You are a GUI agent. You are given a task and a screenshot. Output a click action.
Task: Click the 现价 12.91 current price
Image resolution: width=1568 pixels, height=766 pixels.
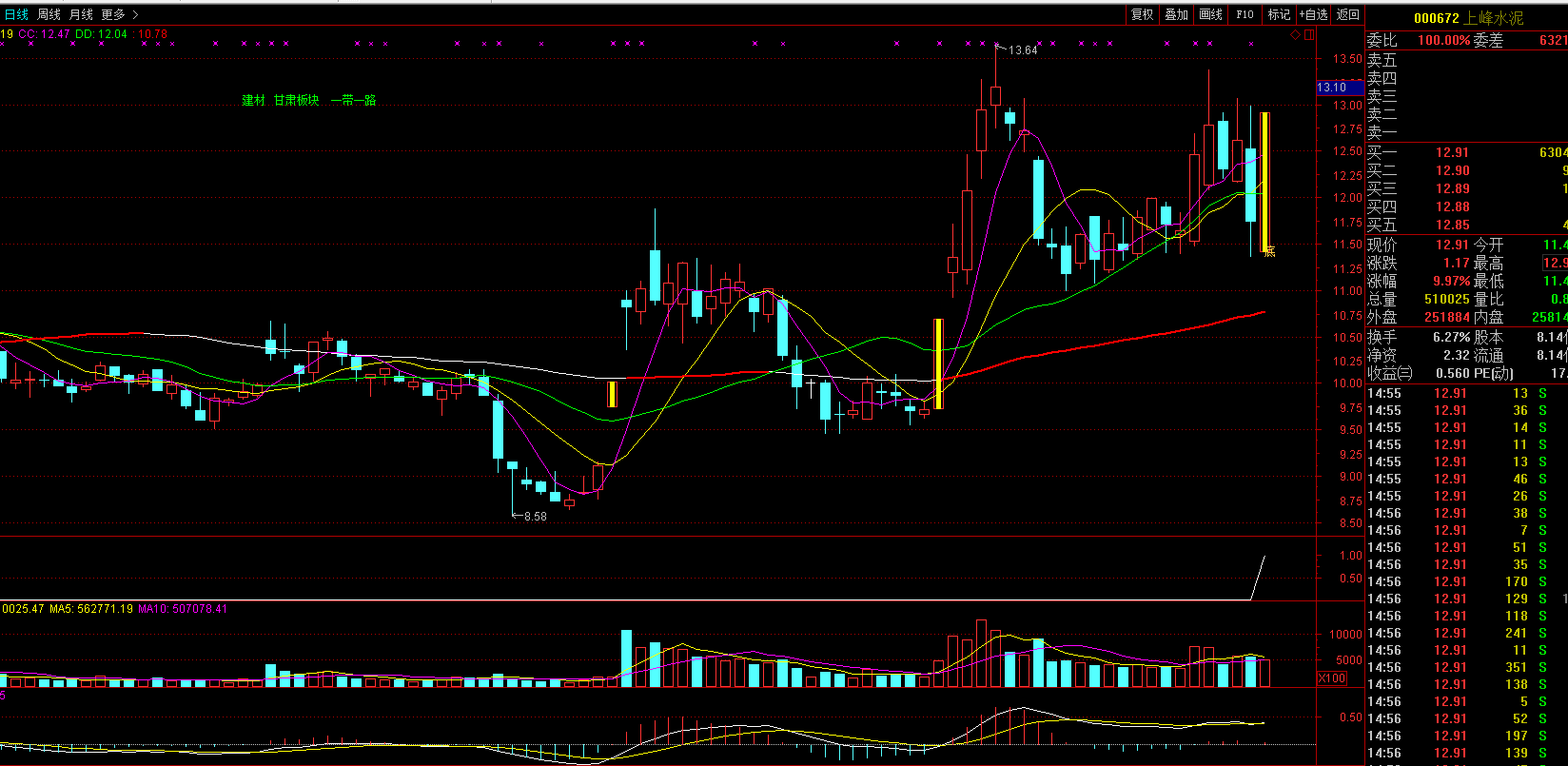1453,245
